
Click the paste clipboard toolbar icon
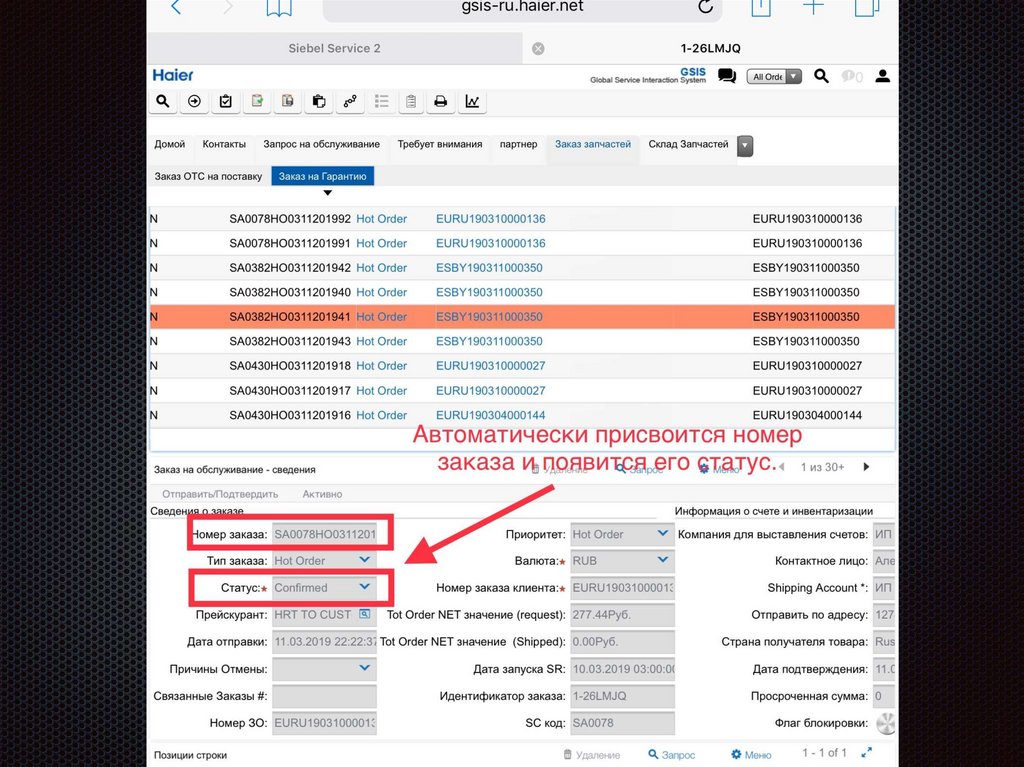point(318,101)
